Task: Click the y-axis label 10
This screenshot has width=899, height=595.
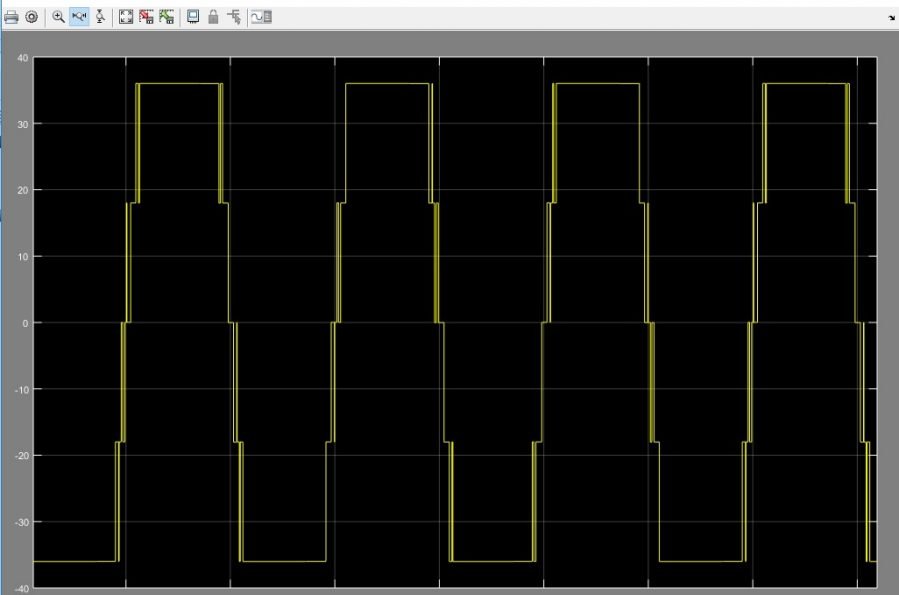Action: click(22, 257)
